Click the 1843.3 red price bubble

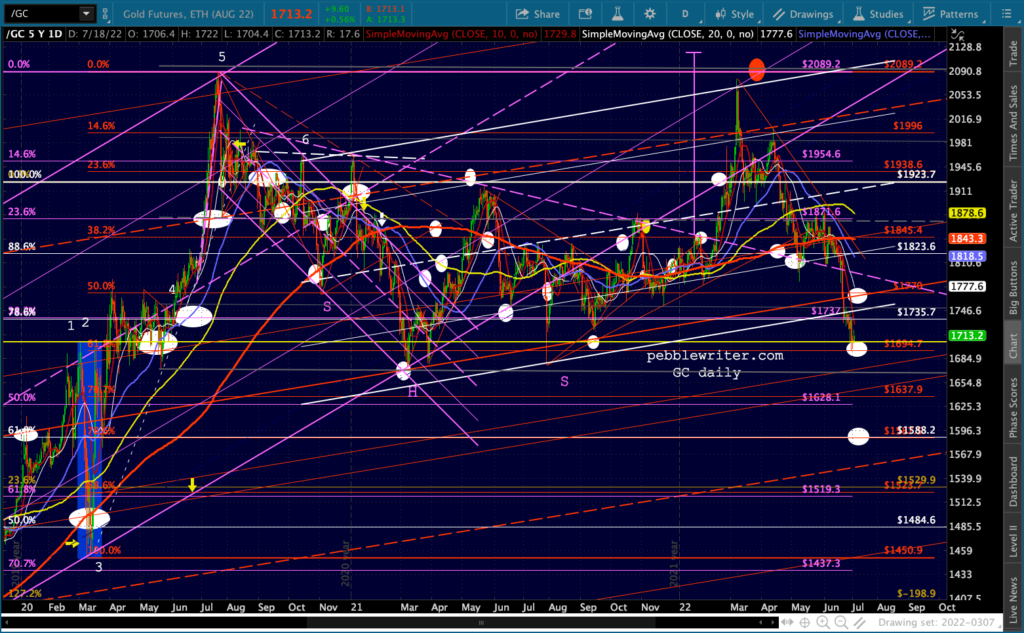pyautogui.click(x=967, y=238)
